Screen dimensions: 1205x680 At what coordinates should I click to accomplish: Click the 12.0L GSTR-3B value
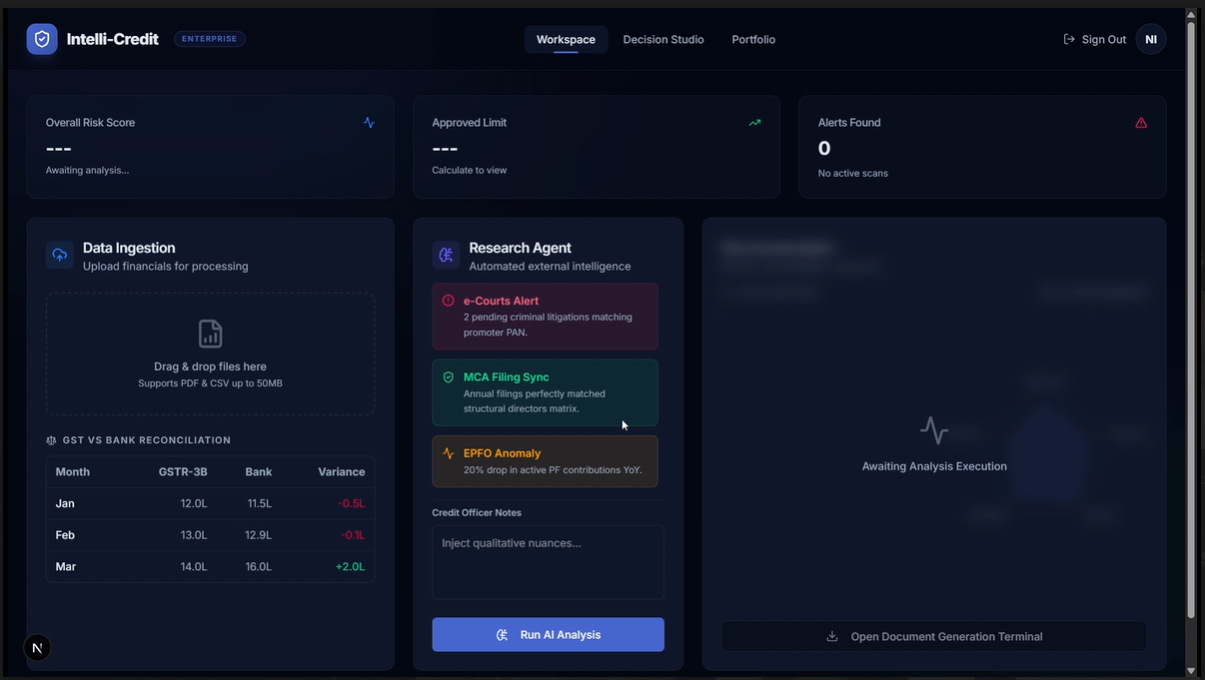pyautogui.click(x=194, y=503)
